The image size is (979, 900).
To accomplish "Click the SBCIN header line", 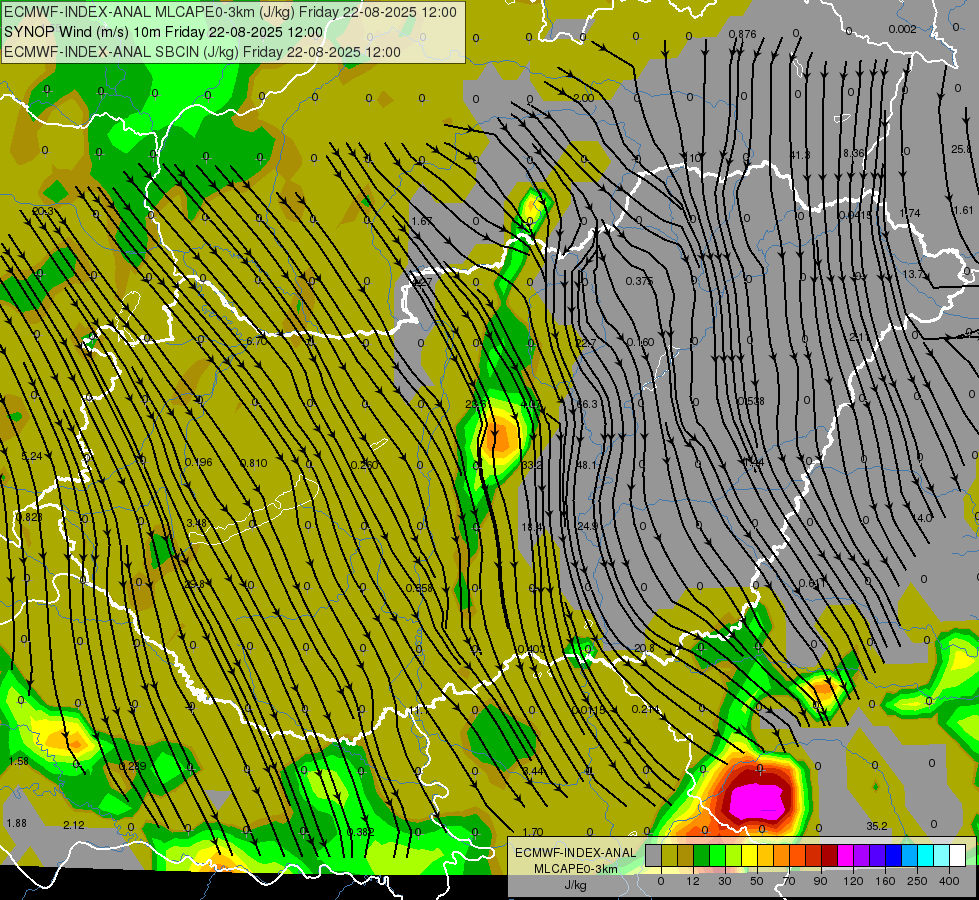I will click(202, 52).
